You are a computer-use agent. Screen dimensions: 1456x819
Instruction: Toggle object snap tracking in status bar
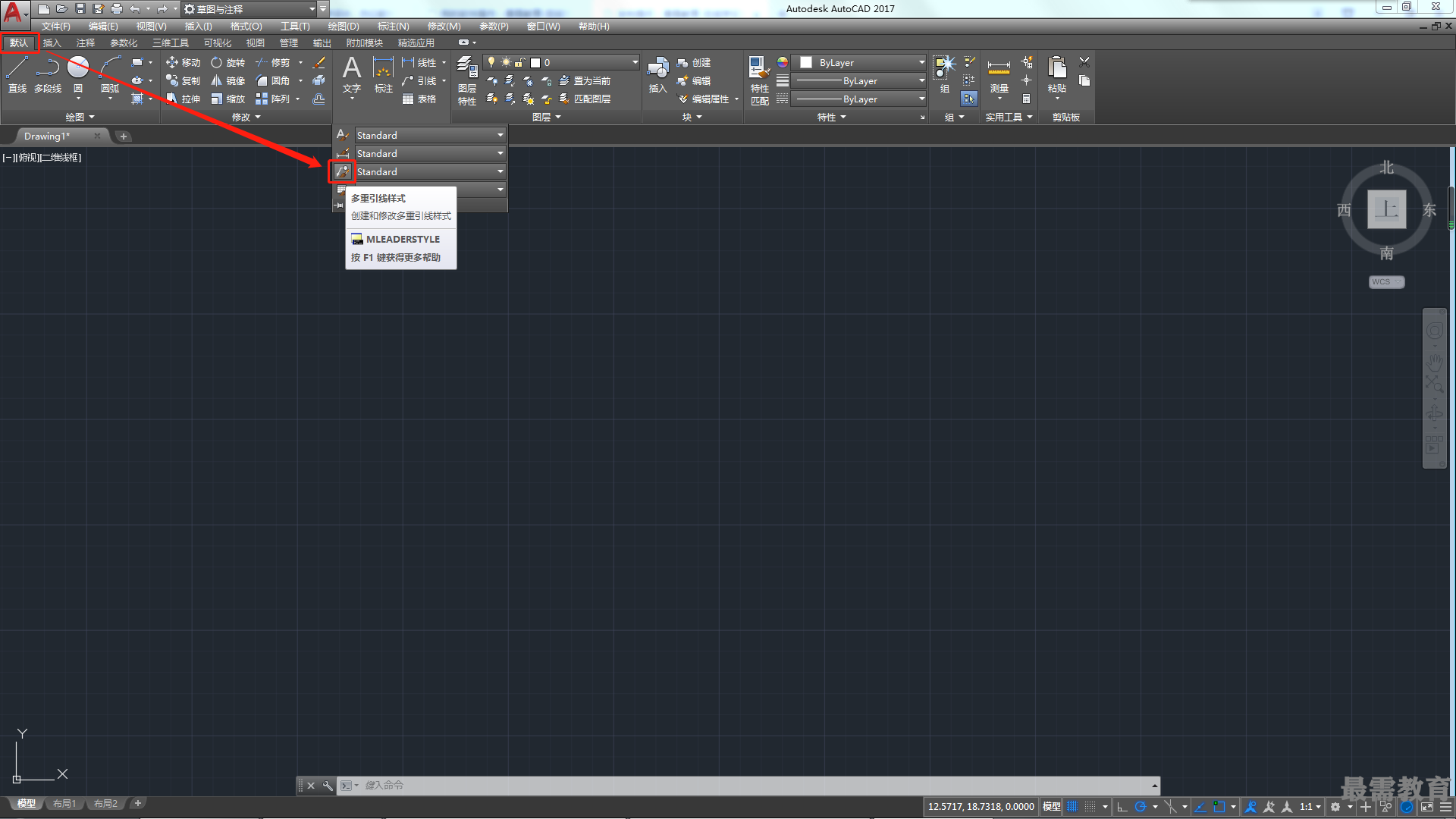[x=1200, y=807]
